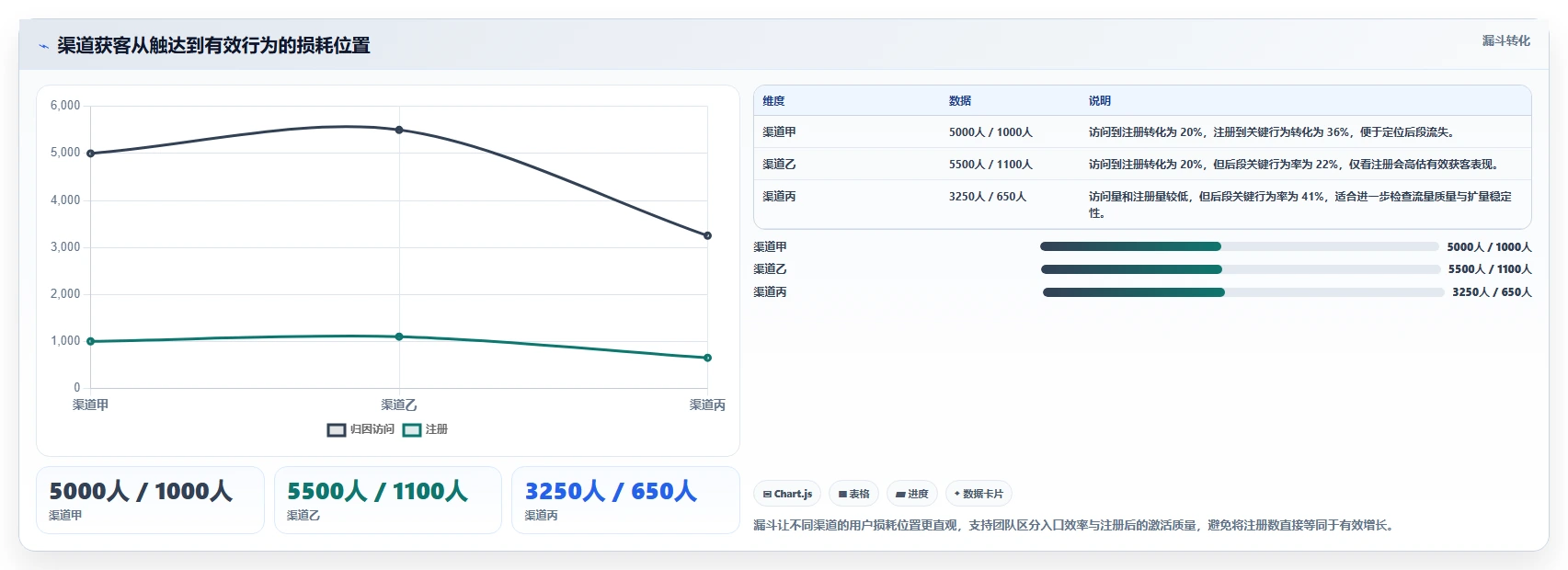Click the 5000人 / 1000人 table data cell
The image size is (1568, 570).
990,132
